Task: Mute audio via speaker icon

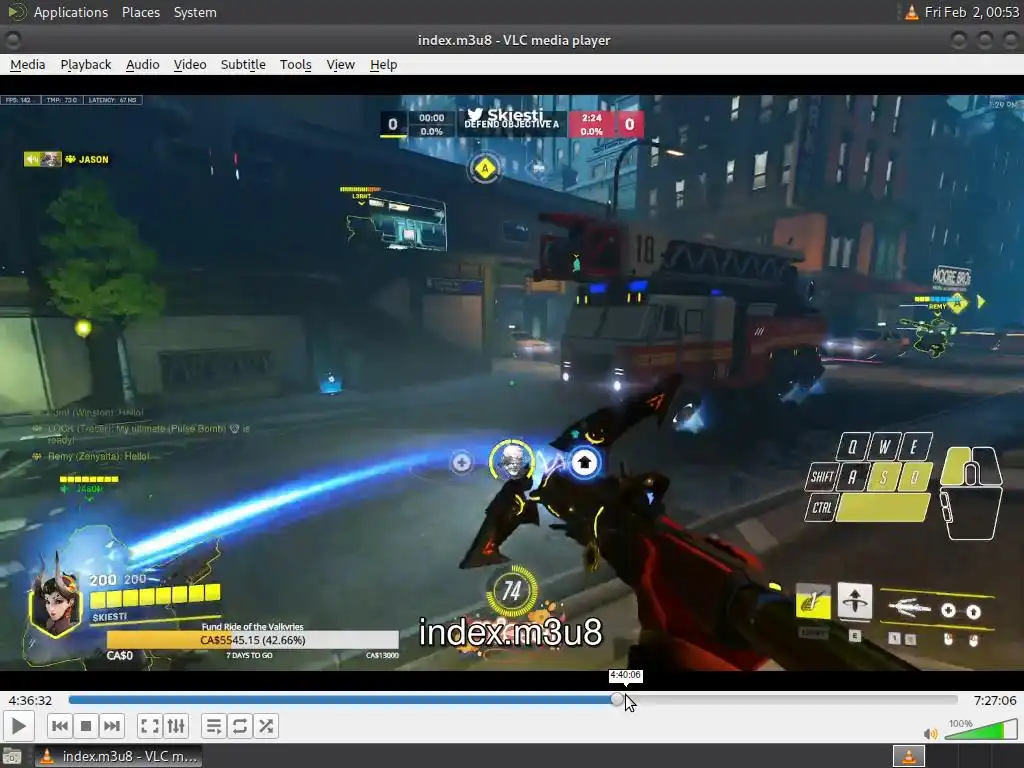Action: click(x=931, y=733)
